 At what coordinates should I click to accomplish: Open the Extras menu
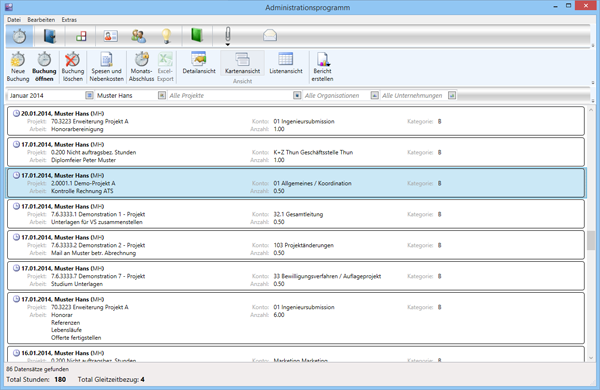69,20
